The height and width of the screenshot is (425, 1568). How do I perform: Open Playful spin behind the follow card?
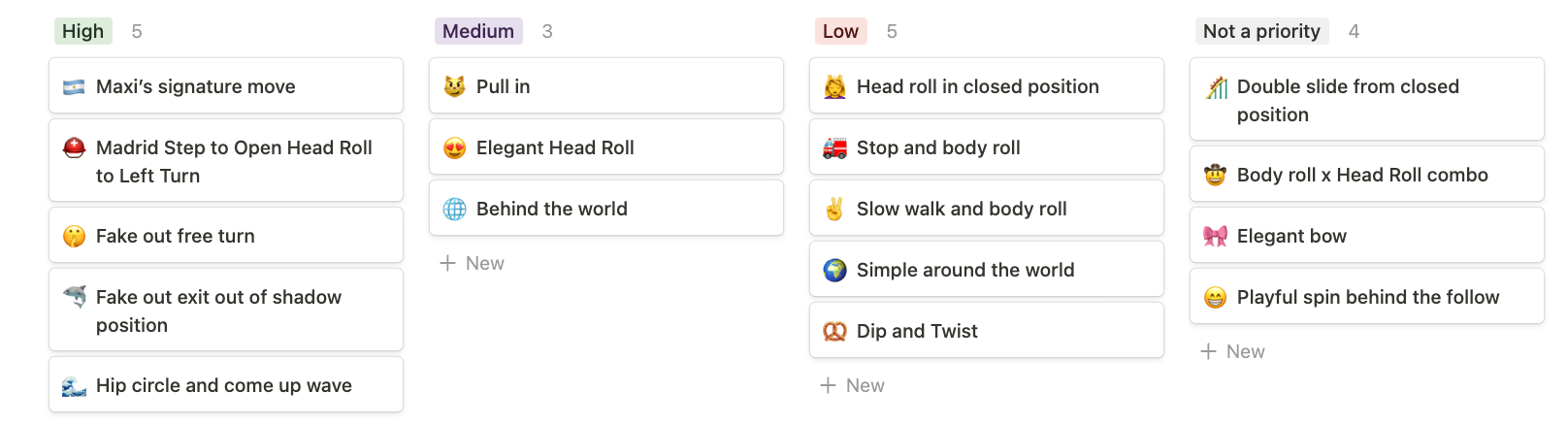[x=1367, y=297]
